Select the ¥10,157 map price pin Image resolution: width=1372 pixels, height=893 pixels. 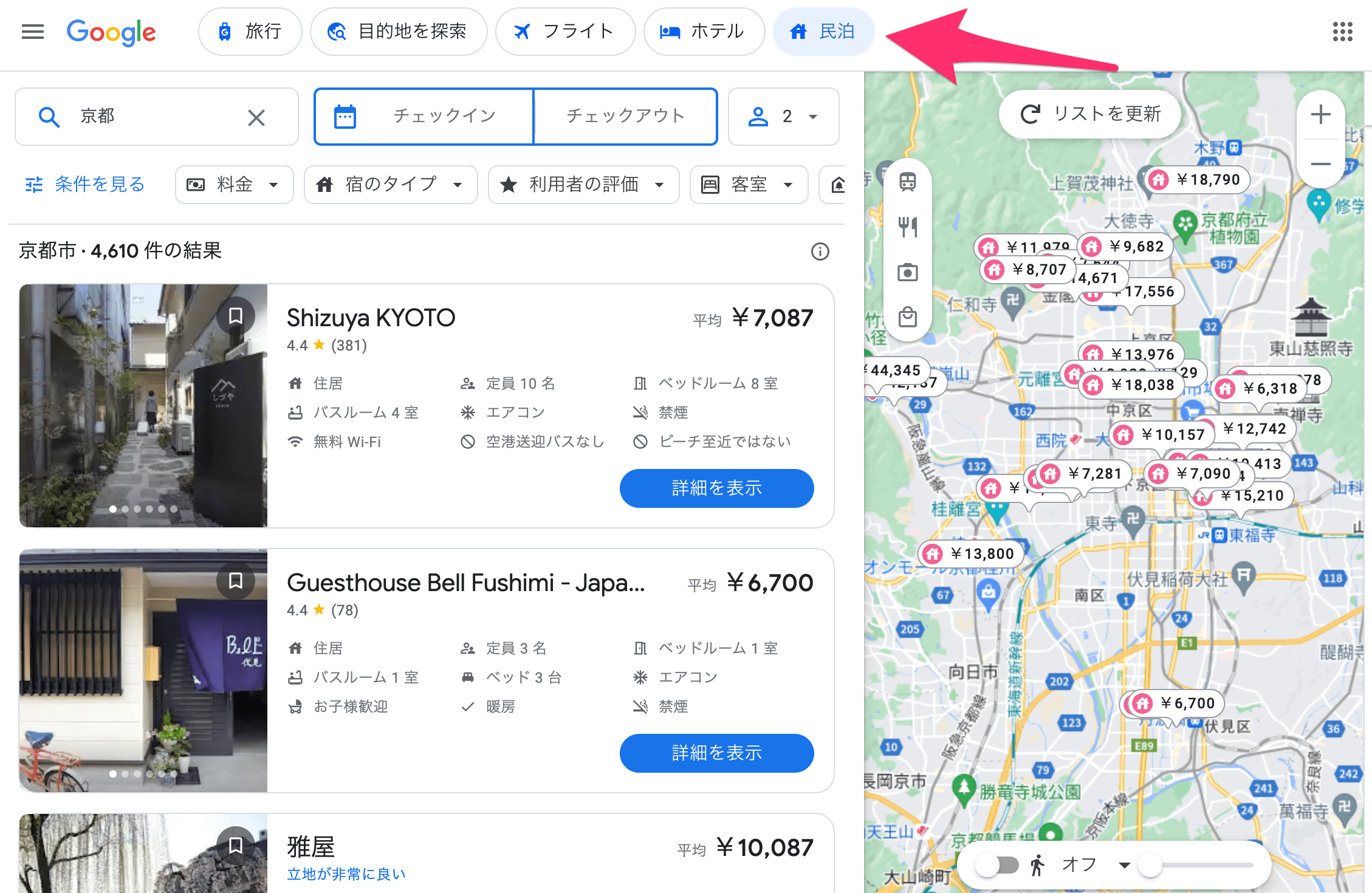point(1162,435)
